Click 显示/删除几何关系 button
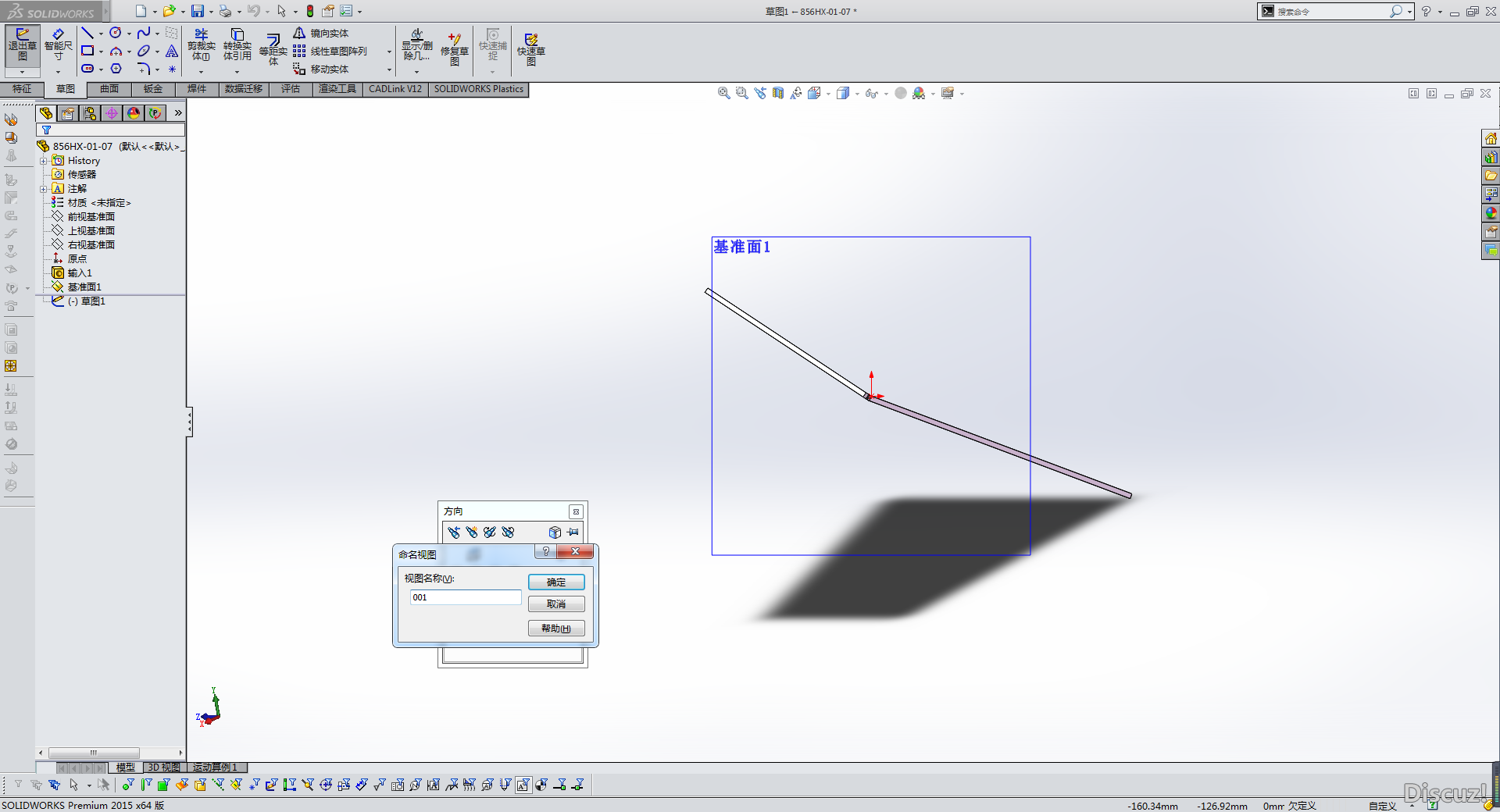 tap(417, 45)
